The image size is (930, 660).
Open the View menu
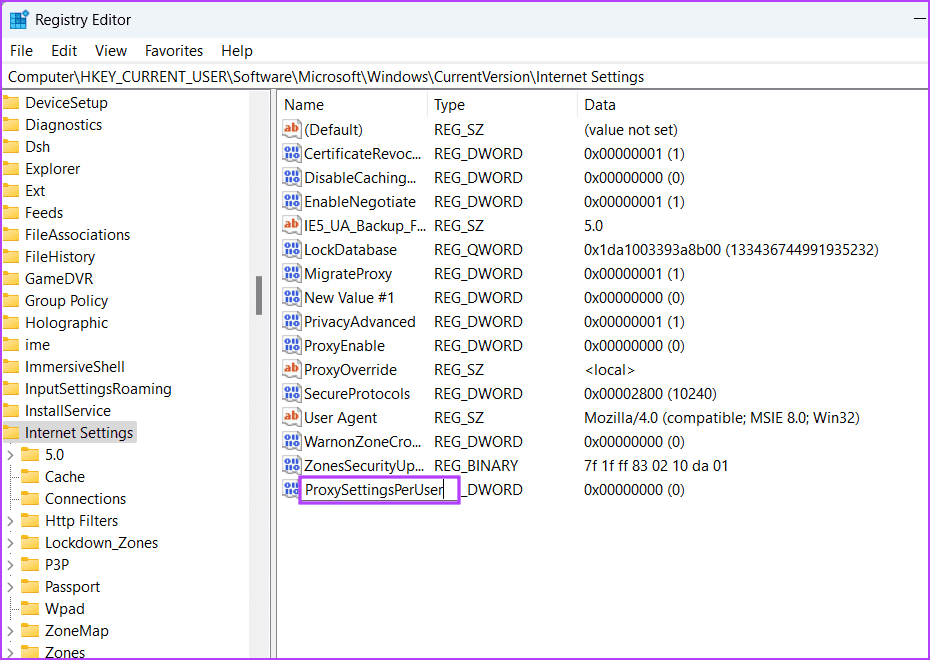[x=111, y=51]
